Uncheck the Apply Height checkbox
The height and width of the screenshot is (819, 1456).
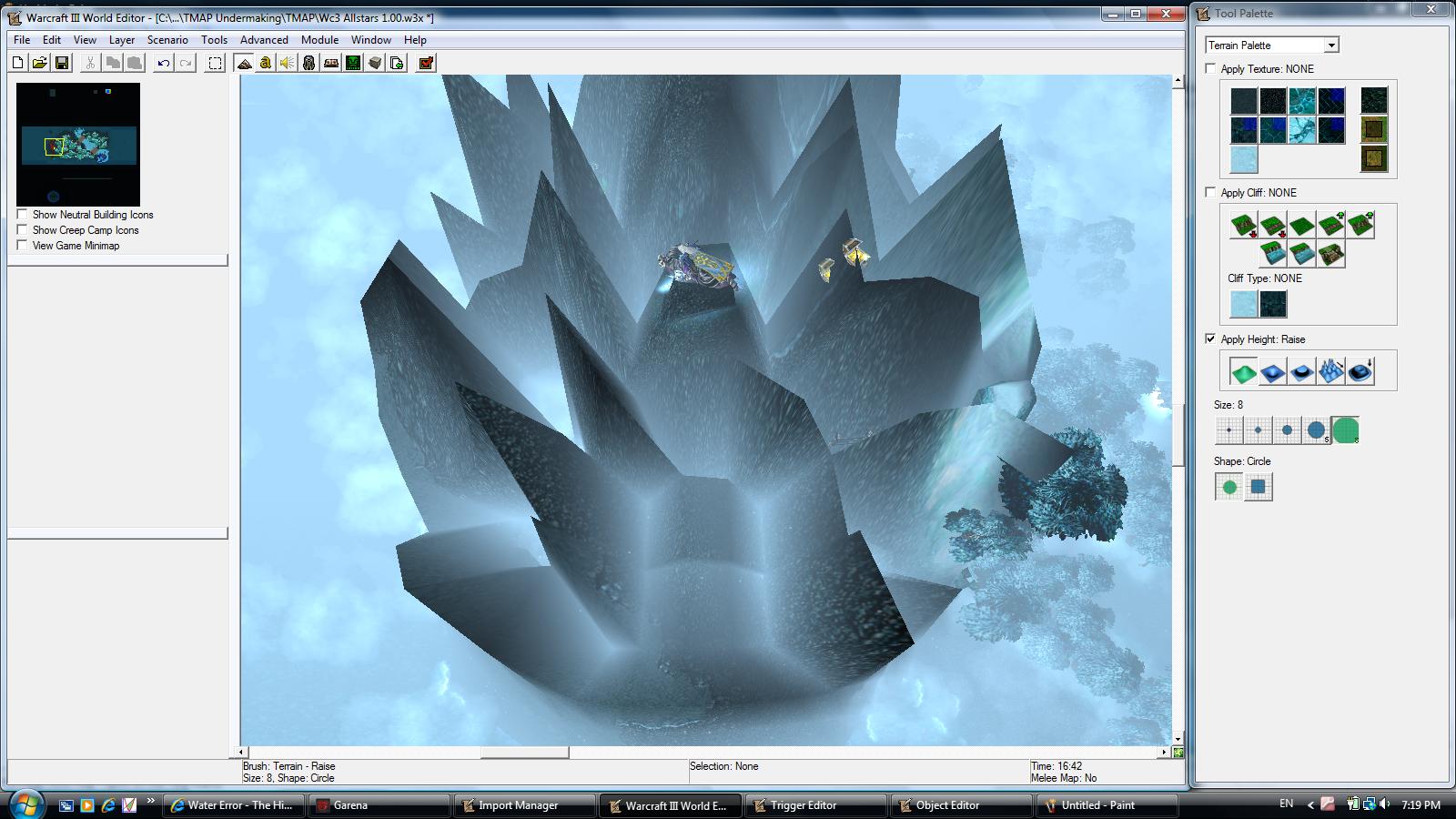click(1210, 339)
